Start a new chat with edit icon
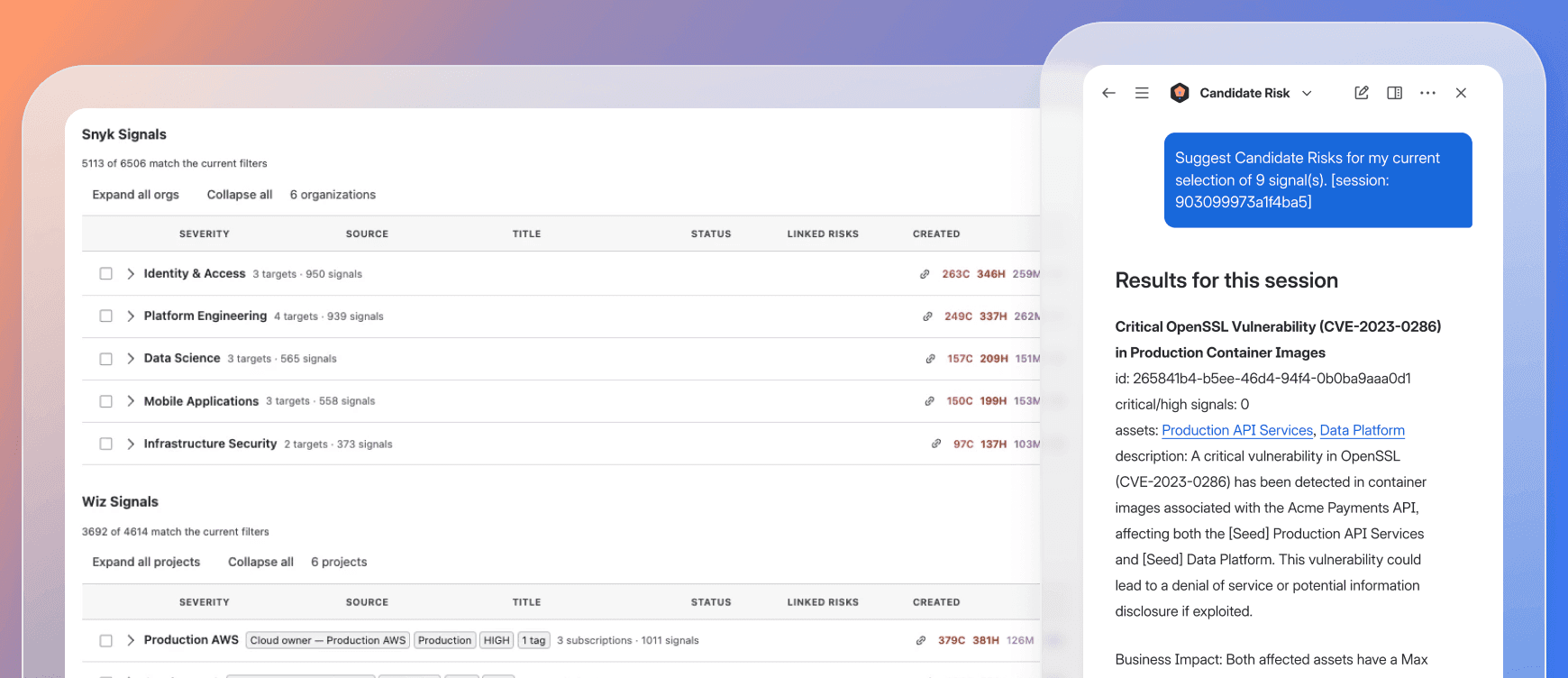 coord(1362,93)
